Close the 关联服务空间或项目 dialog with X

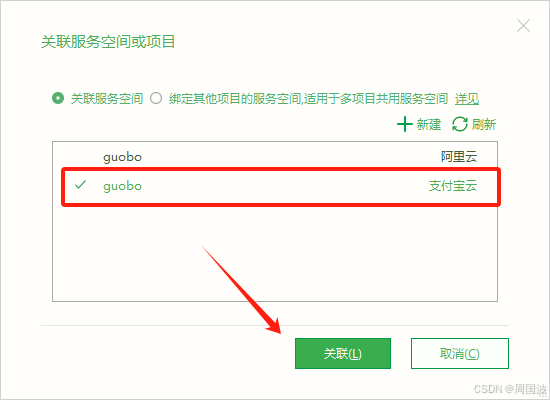click(x=523, y=26)
